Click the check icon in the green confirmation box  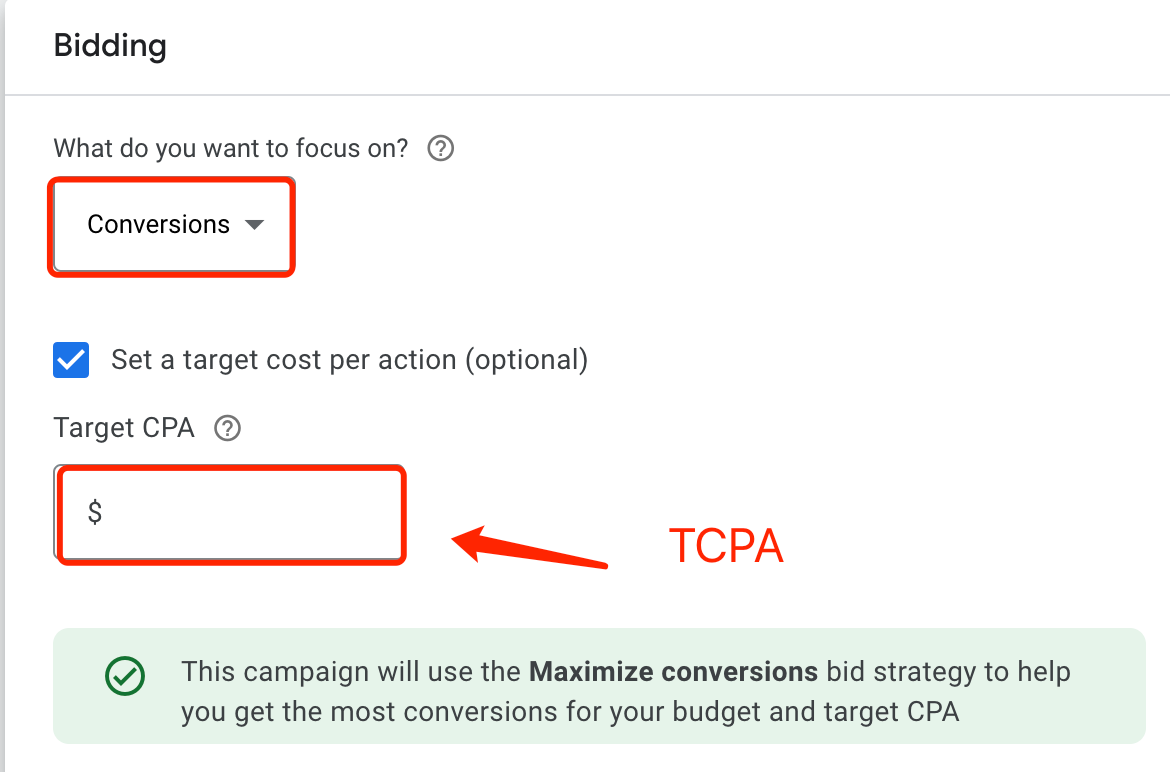124,677
